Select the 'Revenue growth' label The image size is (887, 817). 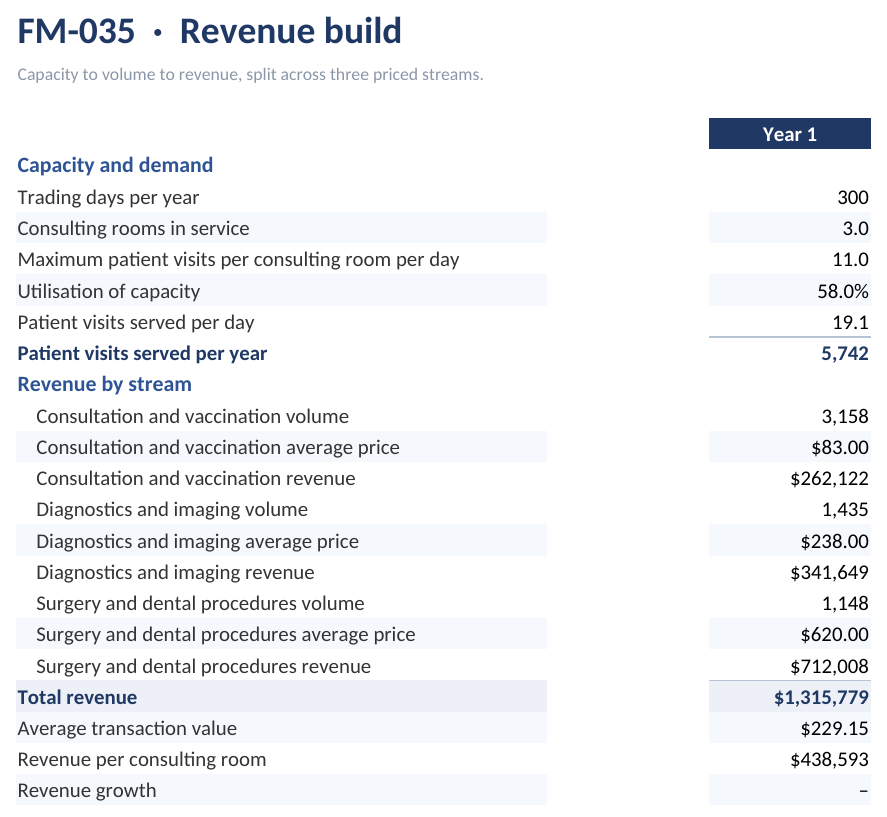(87, 791)
